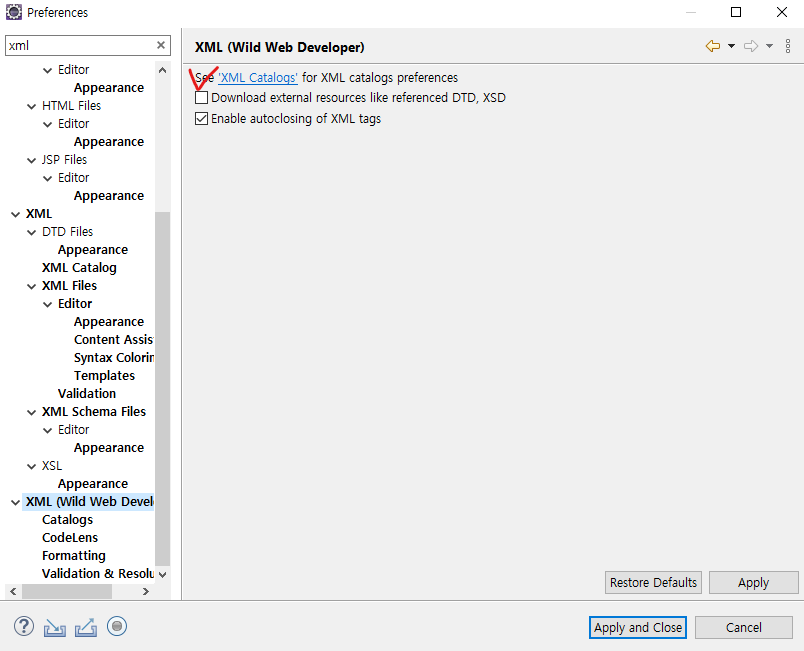The width and height of the screenshot is (804, 651).
Task: Collapse XML Schema Files node
Action: pos(32,412)
